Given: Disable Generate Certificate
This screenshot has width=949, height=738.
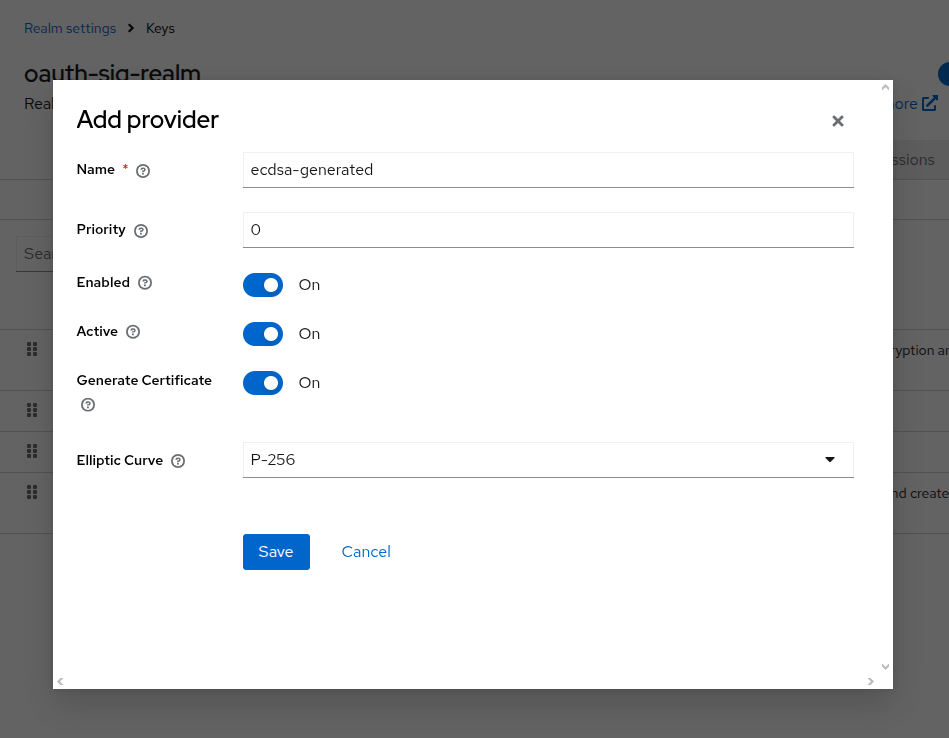Looking at the screenshot, I should click(262, 382).
